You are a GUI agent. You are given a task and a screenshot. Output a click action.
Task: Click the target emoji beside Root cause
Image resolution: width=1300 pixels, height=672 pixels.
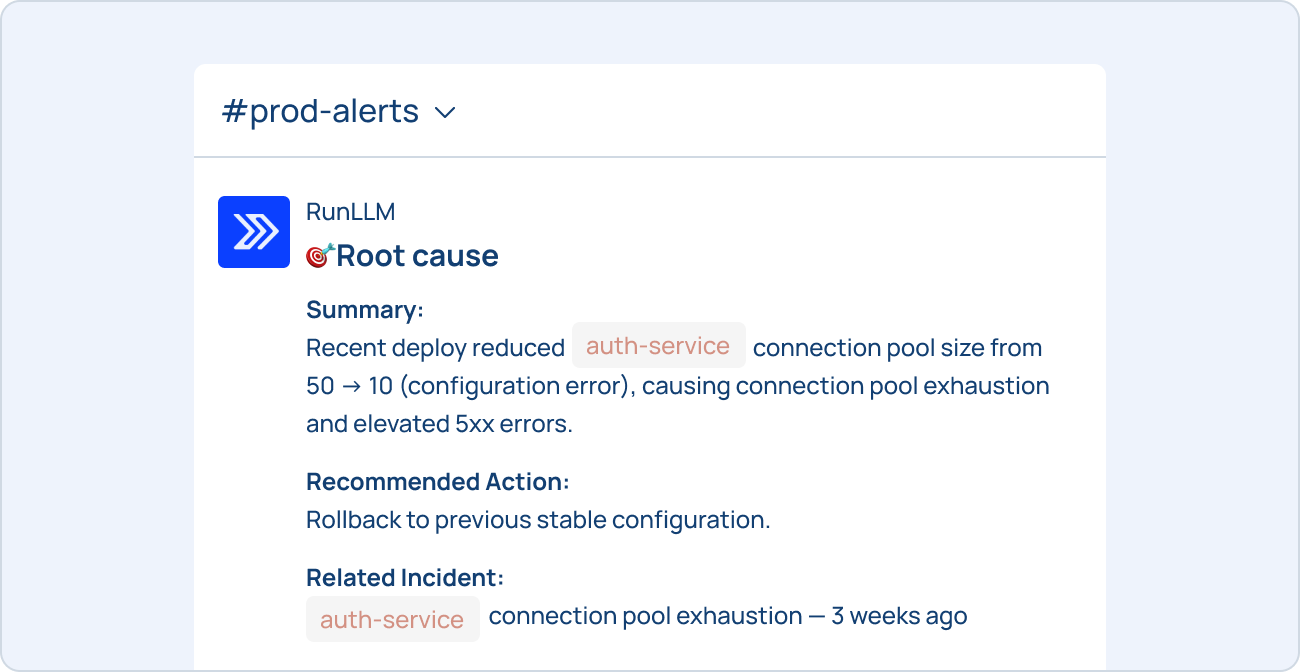coord(319,255)
